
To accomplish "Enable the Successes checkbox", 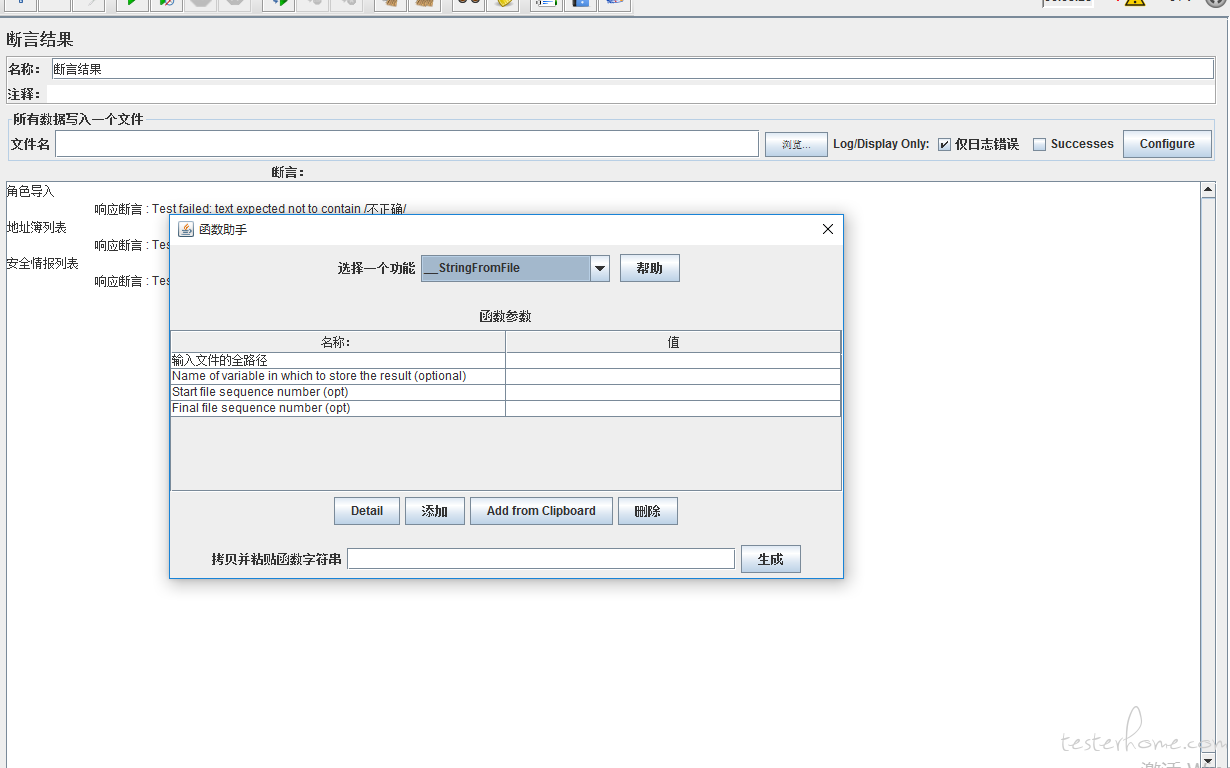I will click(1039, 144).
